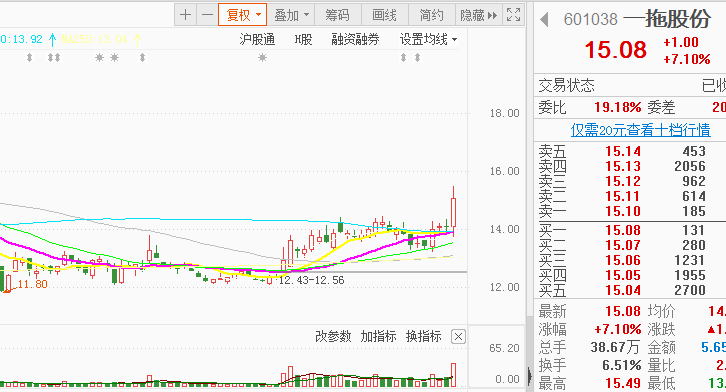726x392 pixels.
Task: Open link 仅需20元查看十档行情
Action: click(x=640, y=130)
